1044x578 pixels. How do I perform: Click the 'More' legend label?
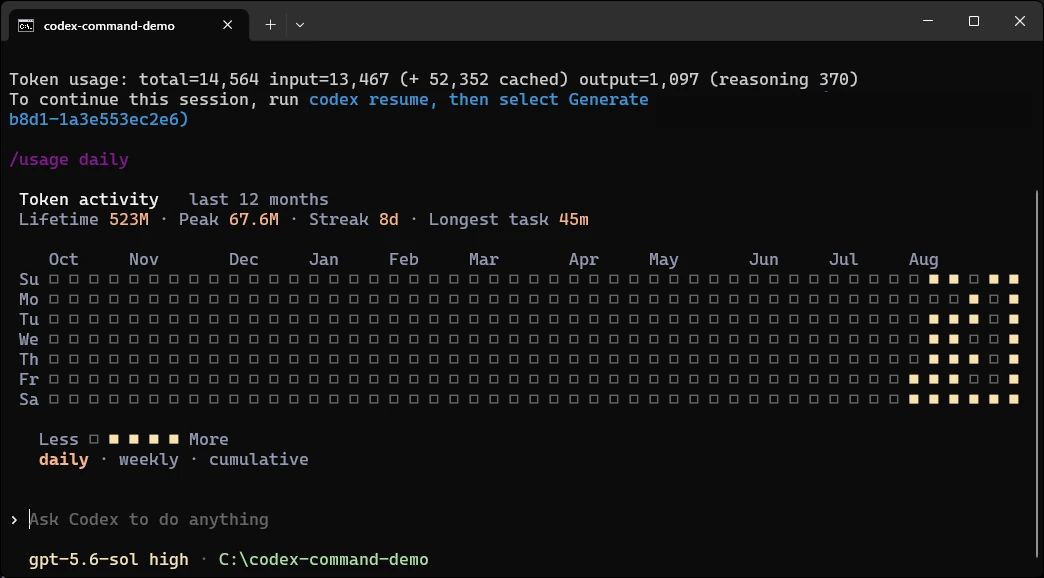point(208,439)
